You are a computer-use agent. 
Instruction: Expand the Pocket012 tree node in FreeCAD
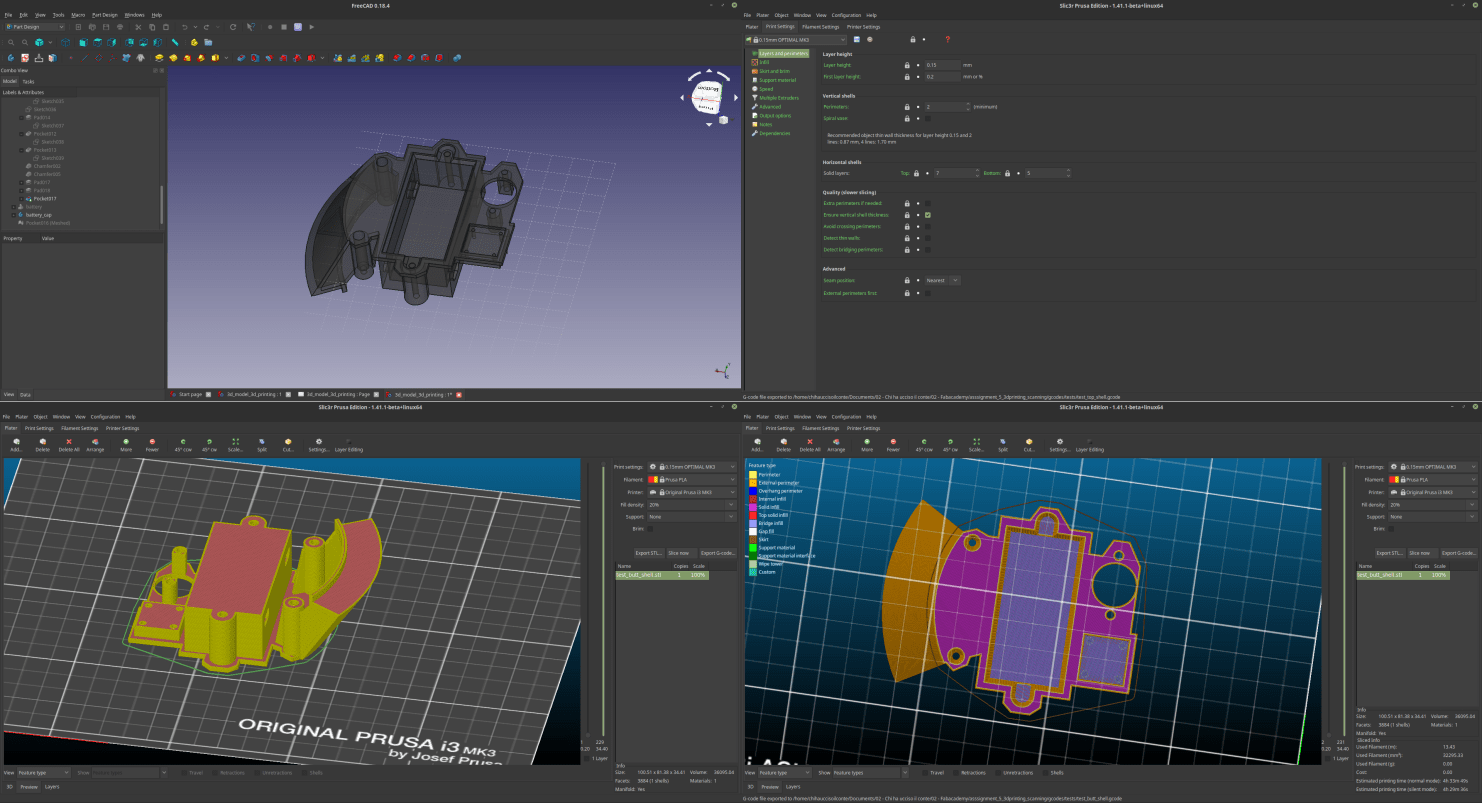[x=20, y=133]
